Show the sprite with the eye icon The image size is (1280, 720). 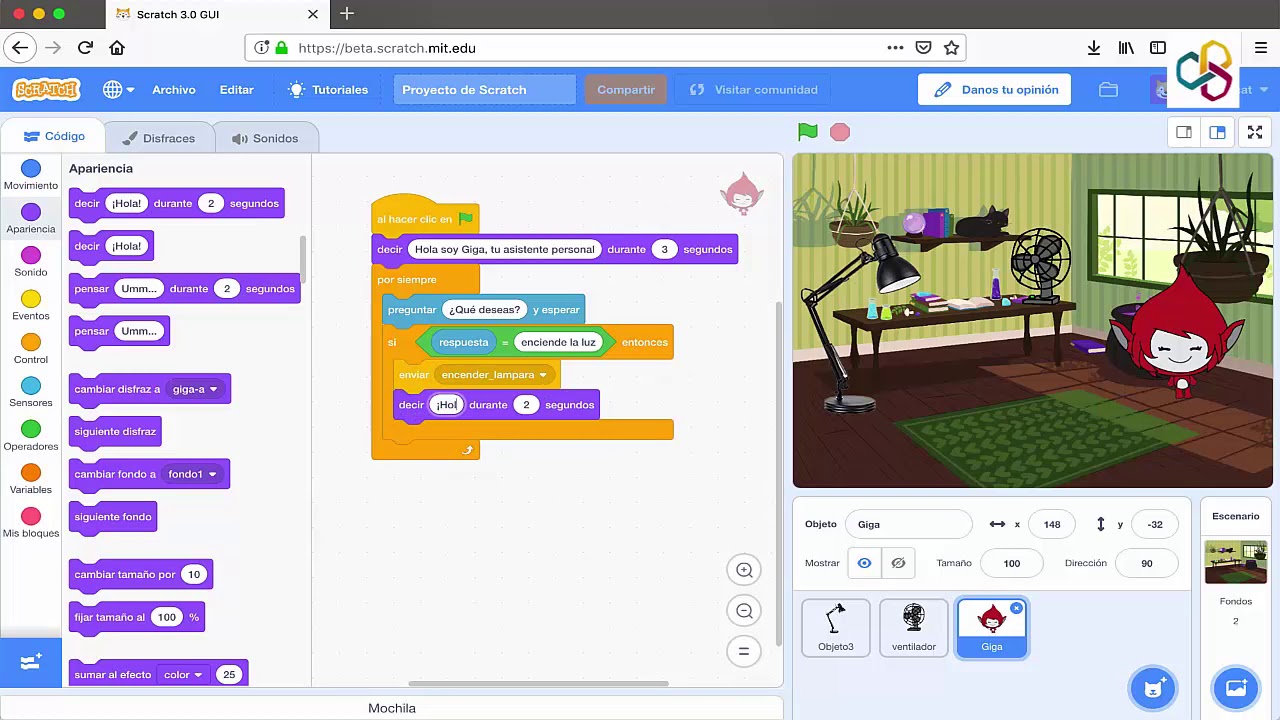click(864, 563)
